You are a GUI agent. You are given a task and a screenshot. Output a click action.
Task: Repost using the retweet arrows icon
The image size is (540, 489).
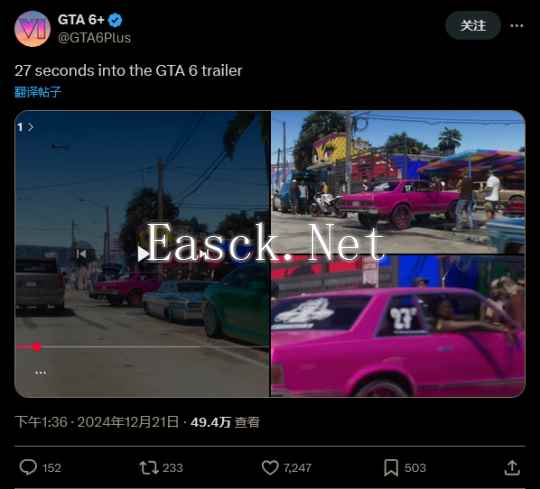click(x=149, y=468)
